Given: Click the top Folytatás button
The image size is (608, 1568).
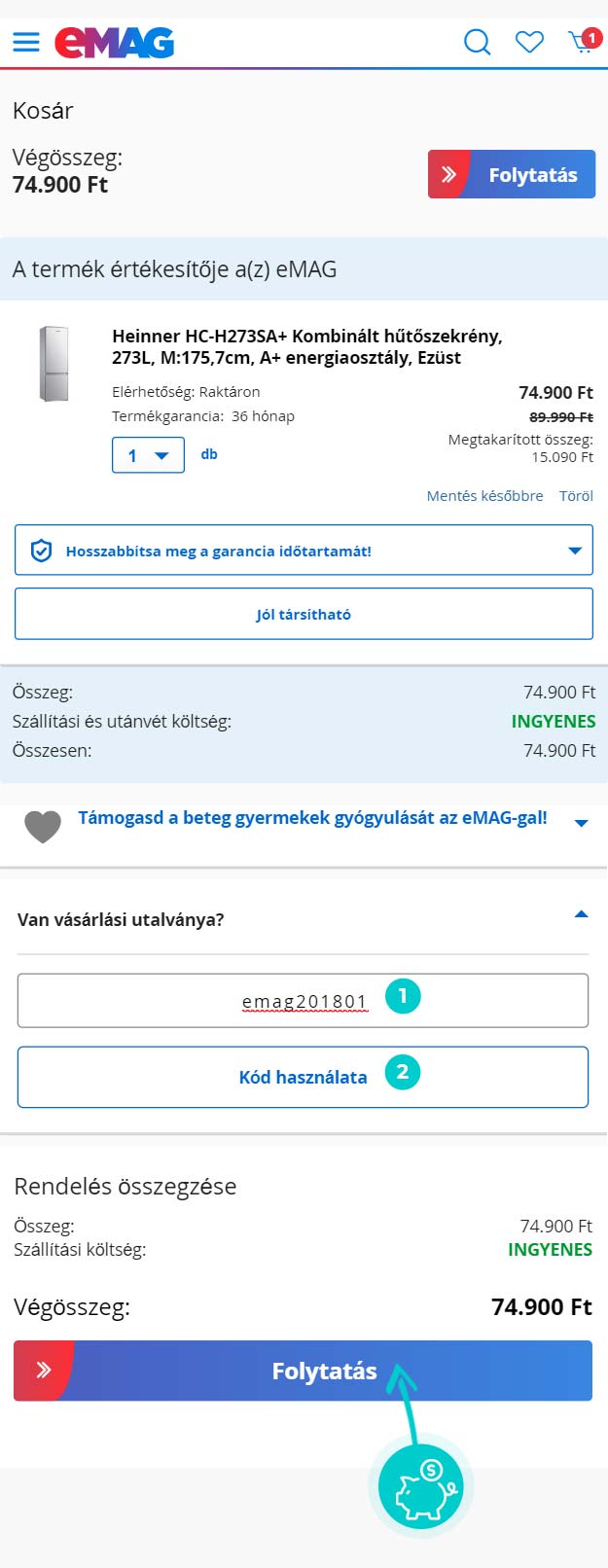Looking at the screenshot, I should tap(512, 175).
